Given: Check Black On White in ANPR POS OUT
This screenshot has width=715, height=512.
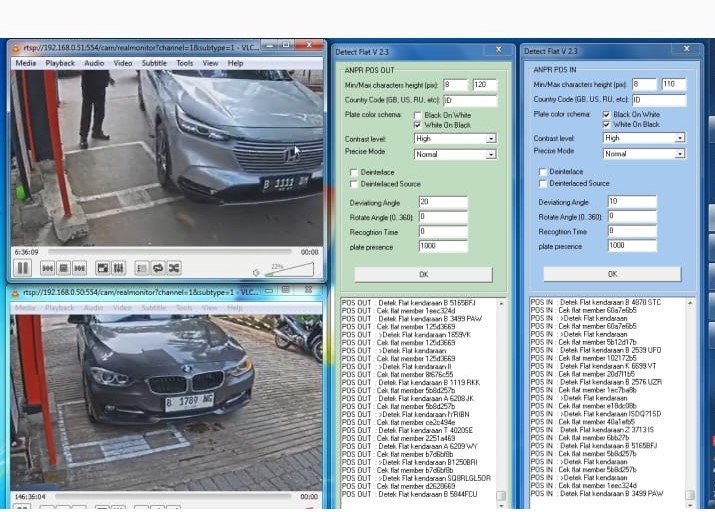Looking at the screenshot, I should 418,115.
